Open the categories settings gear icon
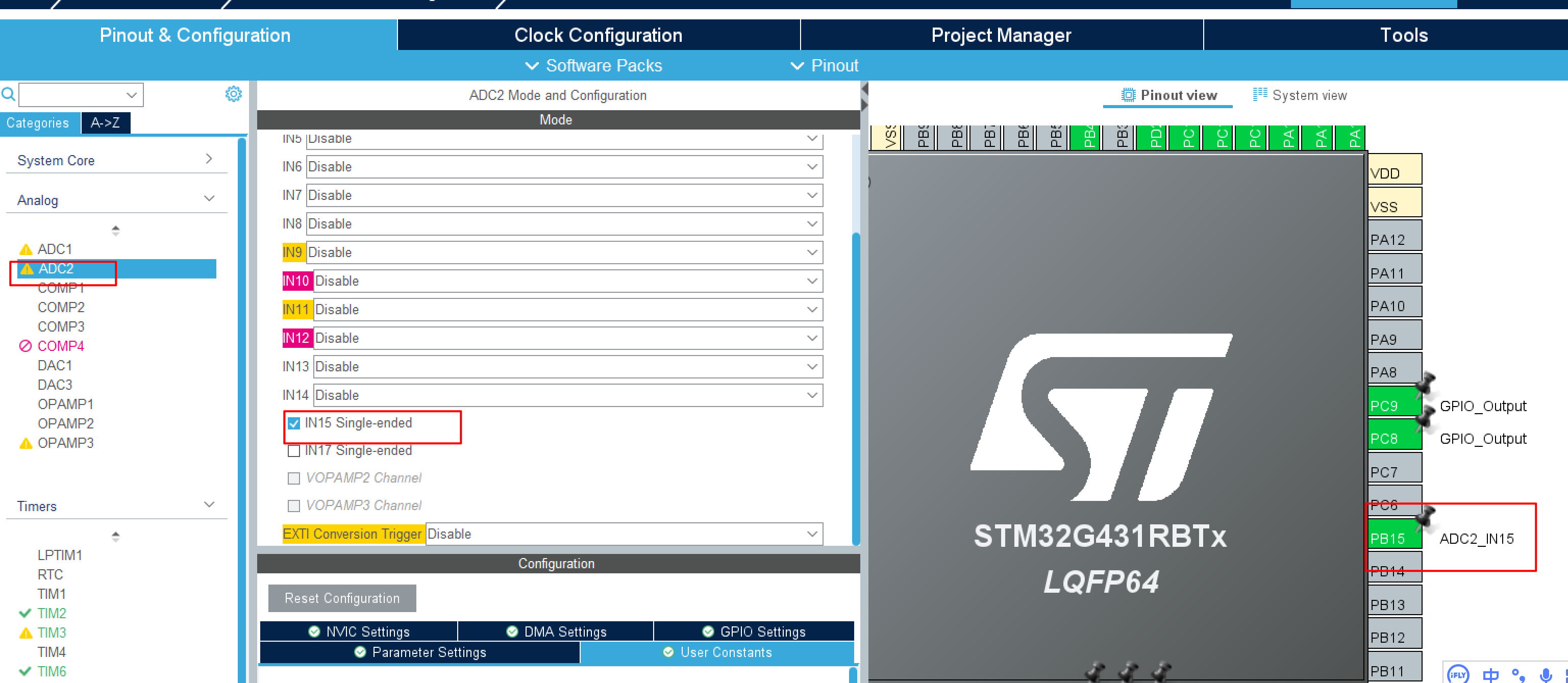The image size is (1568, 683). 233,94
